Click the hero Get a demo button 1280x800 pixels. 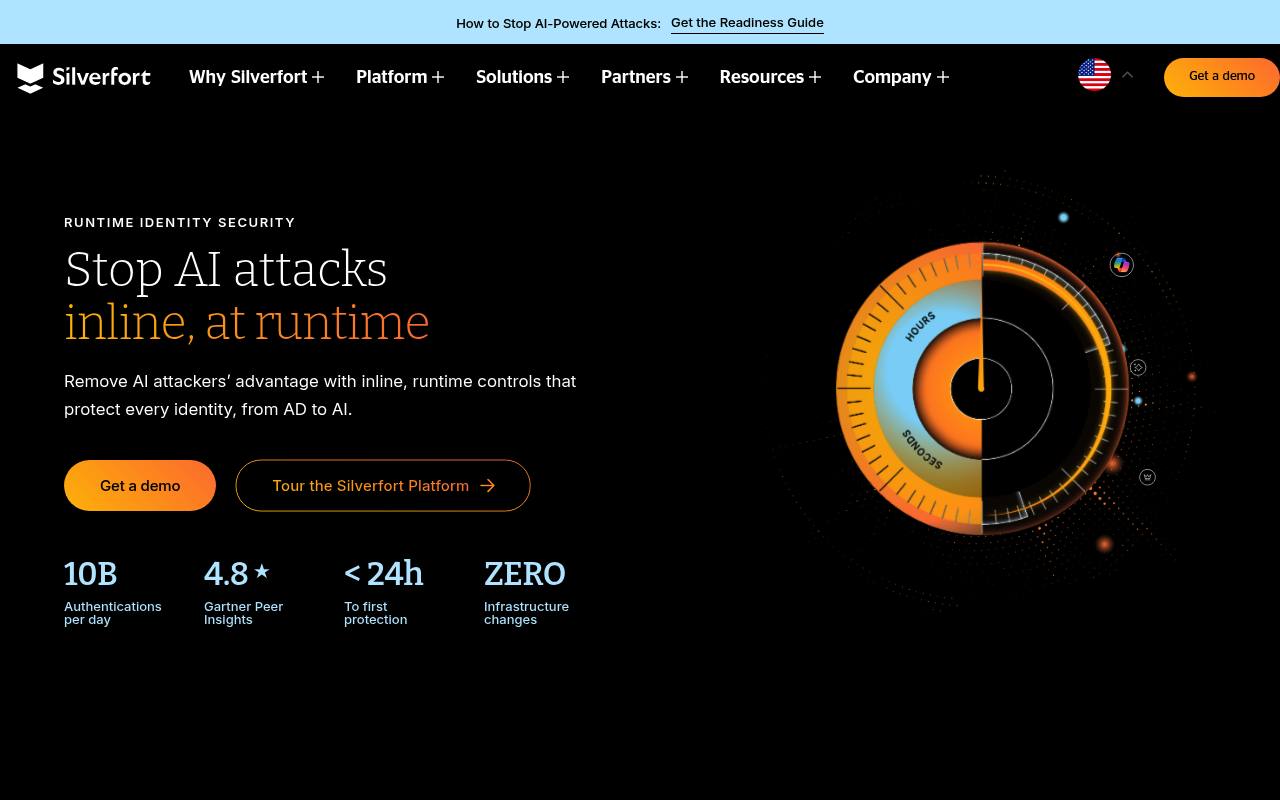click(x=140, y=486)
